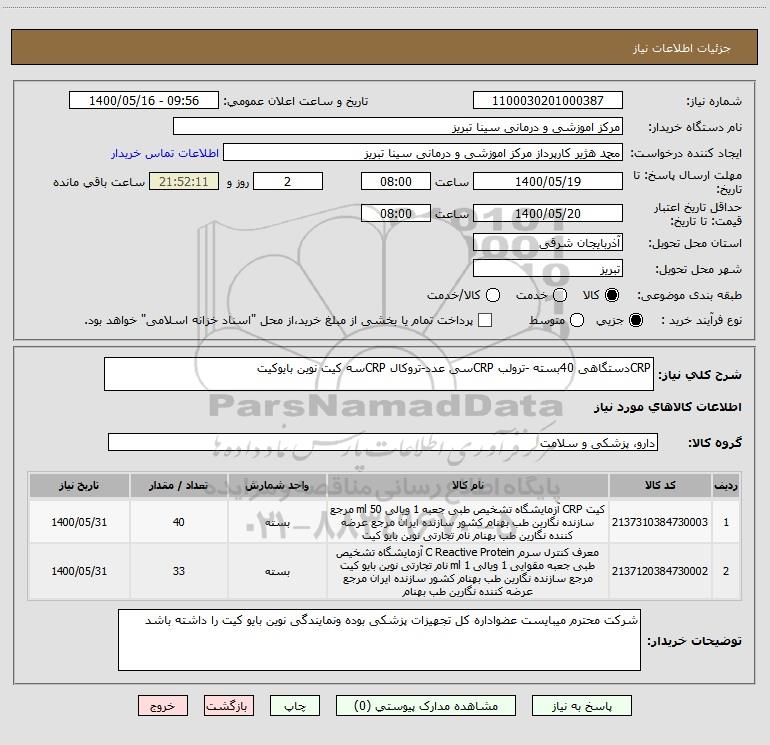Select the کالا radio button
This screenshot has height=745, width=770.
point(612,295)
